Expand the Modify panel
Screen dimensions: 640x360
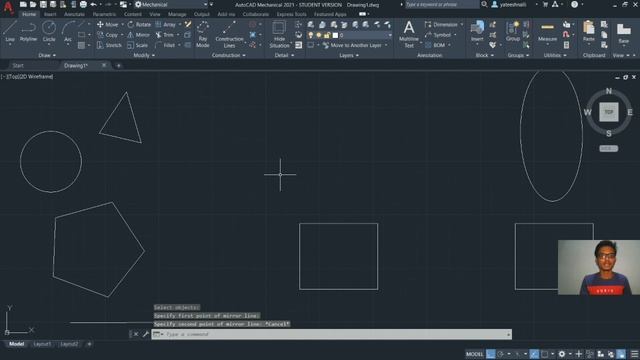[144, 55]
